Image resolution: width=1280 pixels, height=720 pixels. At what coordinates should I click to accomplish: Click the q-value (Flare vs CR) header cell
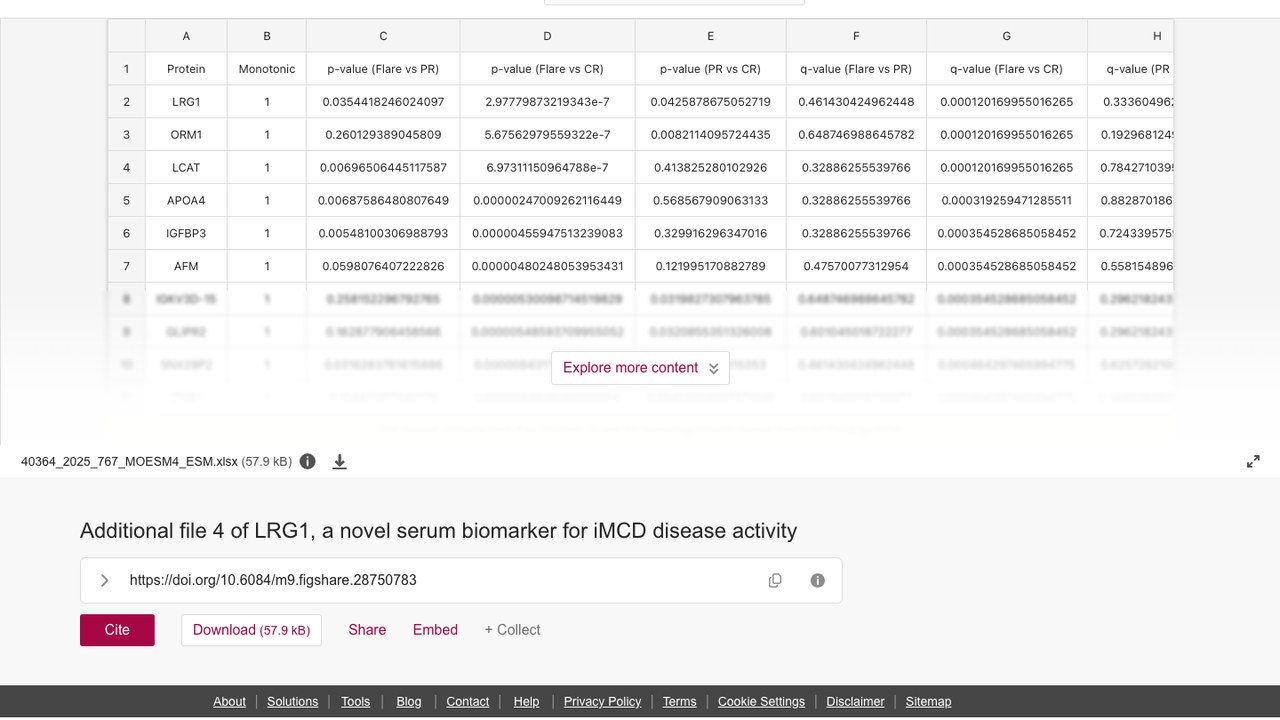pyautogui.click(x=1006, y=69)
